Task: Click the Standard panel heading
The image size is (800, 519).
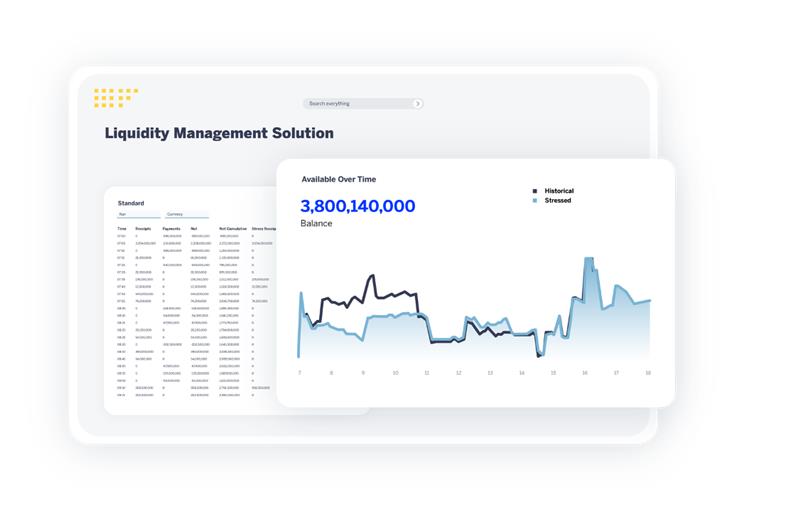Action: point(131,203)
